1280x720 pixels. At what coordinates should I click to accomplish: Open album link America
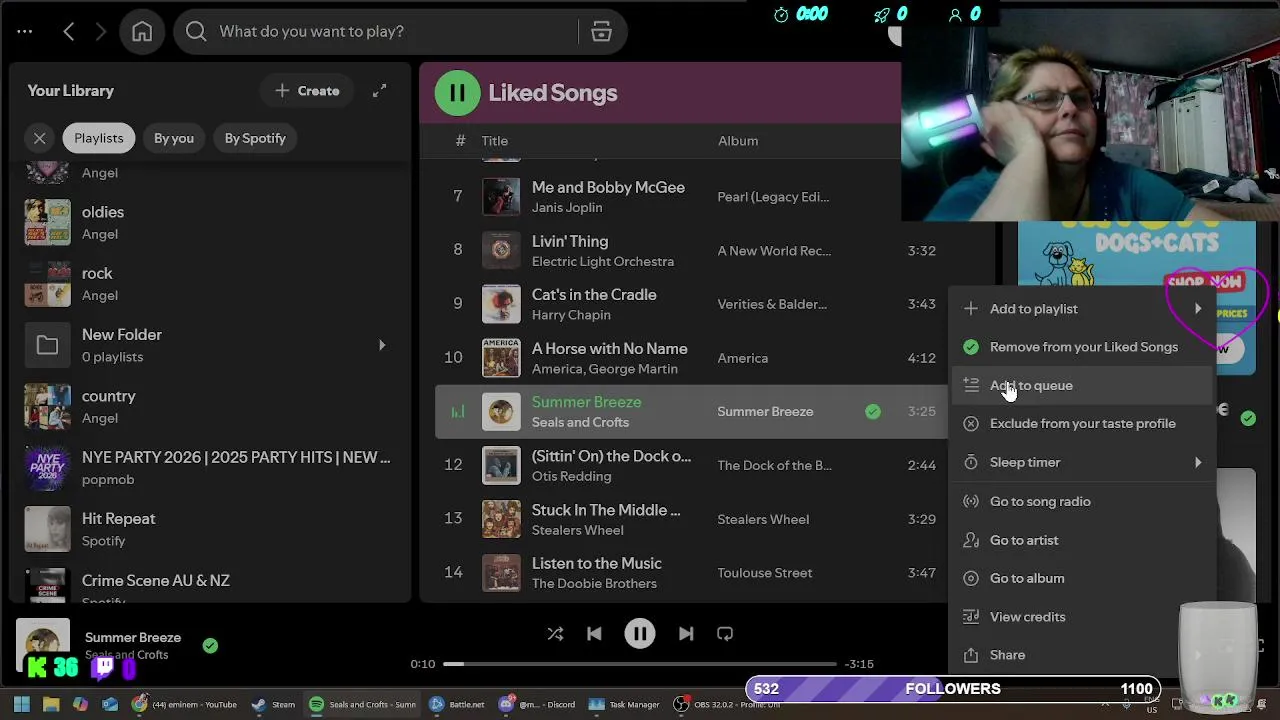pos(743,358)
